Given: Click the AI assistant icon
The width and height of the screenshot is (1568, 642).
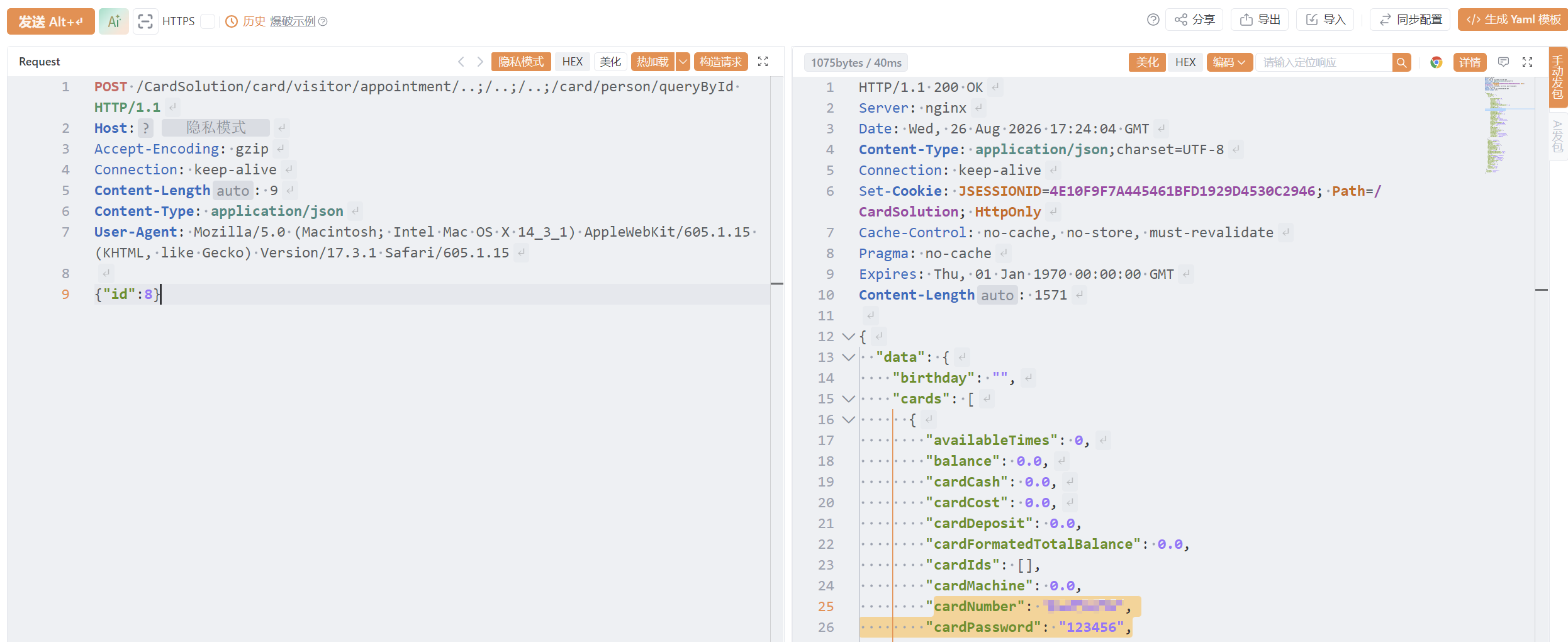Looking at the screenshot, I should click(114, 21).
